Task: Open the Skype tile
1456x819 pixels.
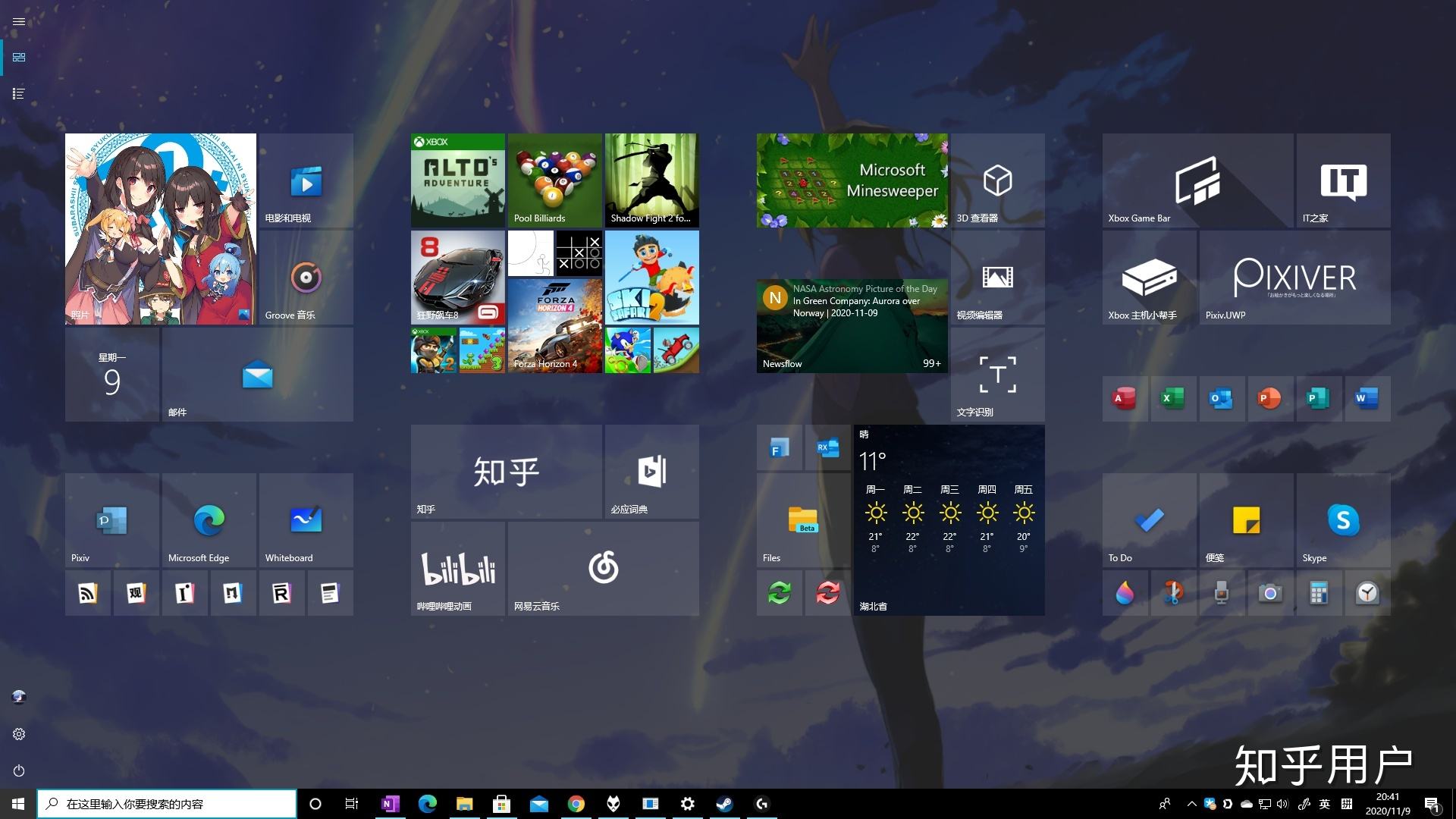Action: coord(1343,520)
